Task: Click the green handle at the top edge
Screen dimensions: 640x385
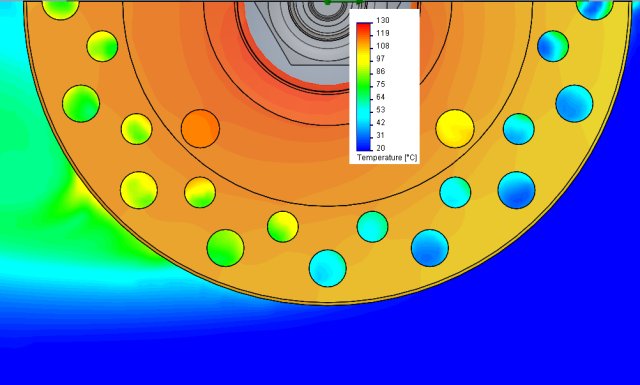Action: pos(344,2)
